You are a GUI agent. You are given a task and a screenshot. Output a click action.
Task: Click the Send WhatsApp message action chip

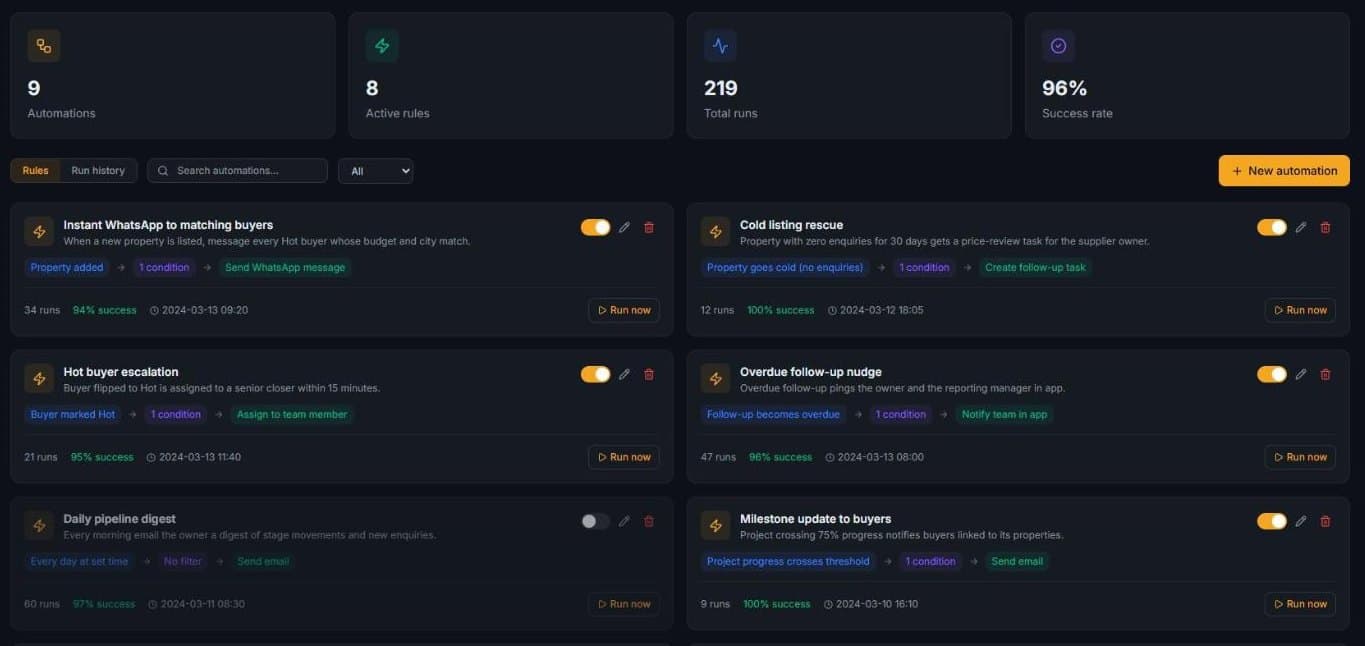coord(285,268)
